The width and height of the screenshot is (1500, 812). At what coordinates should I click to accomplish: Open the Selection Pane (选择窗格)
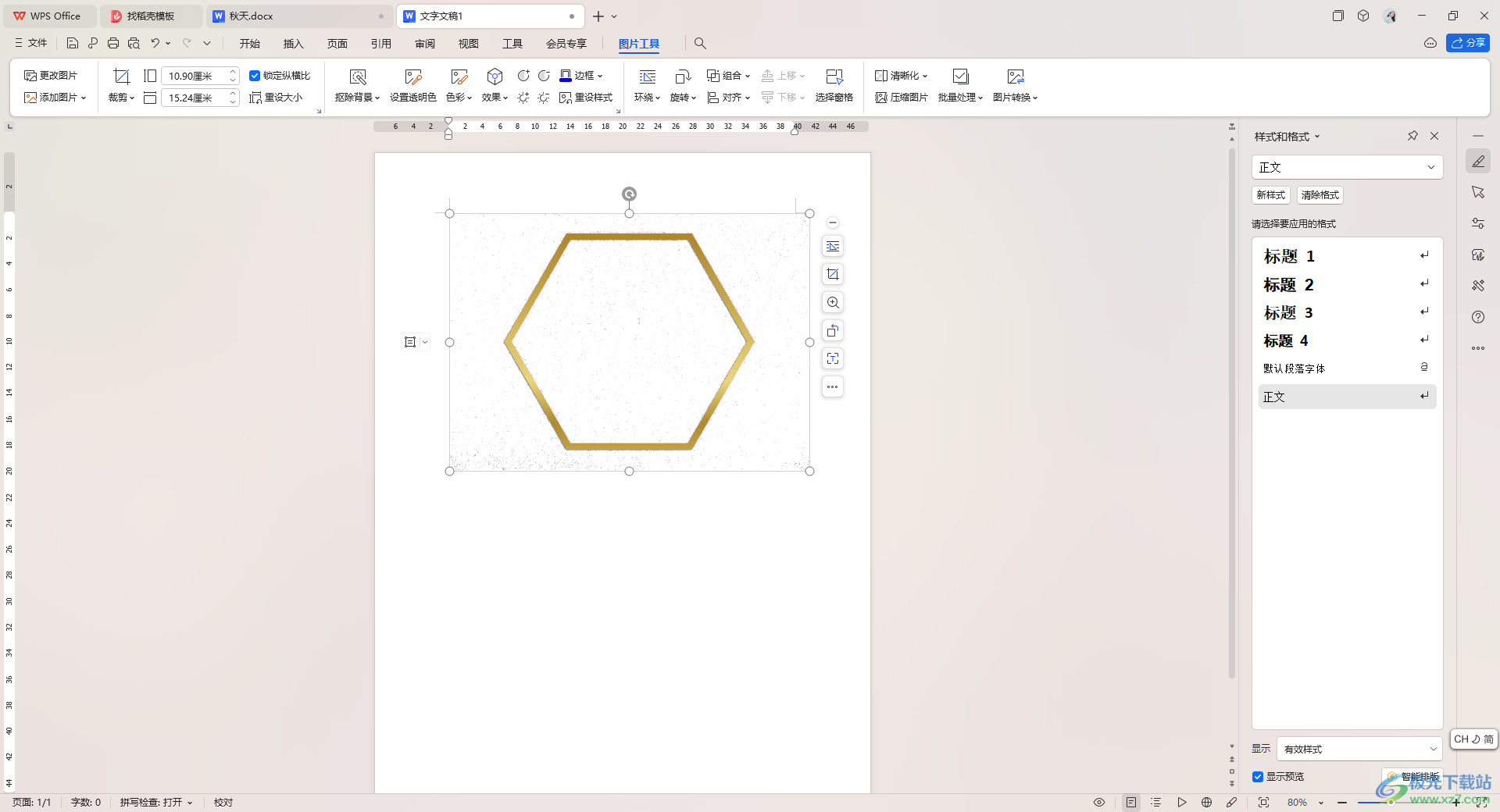pos(834,86)
